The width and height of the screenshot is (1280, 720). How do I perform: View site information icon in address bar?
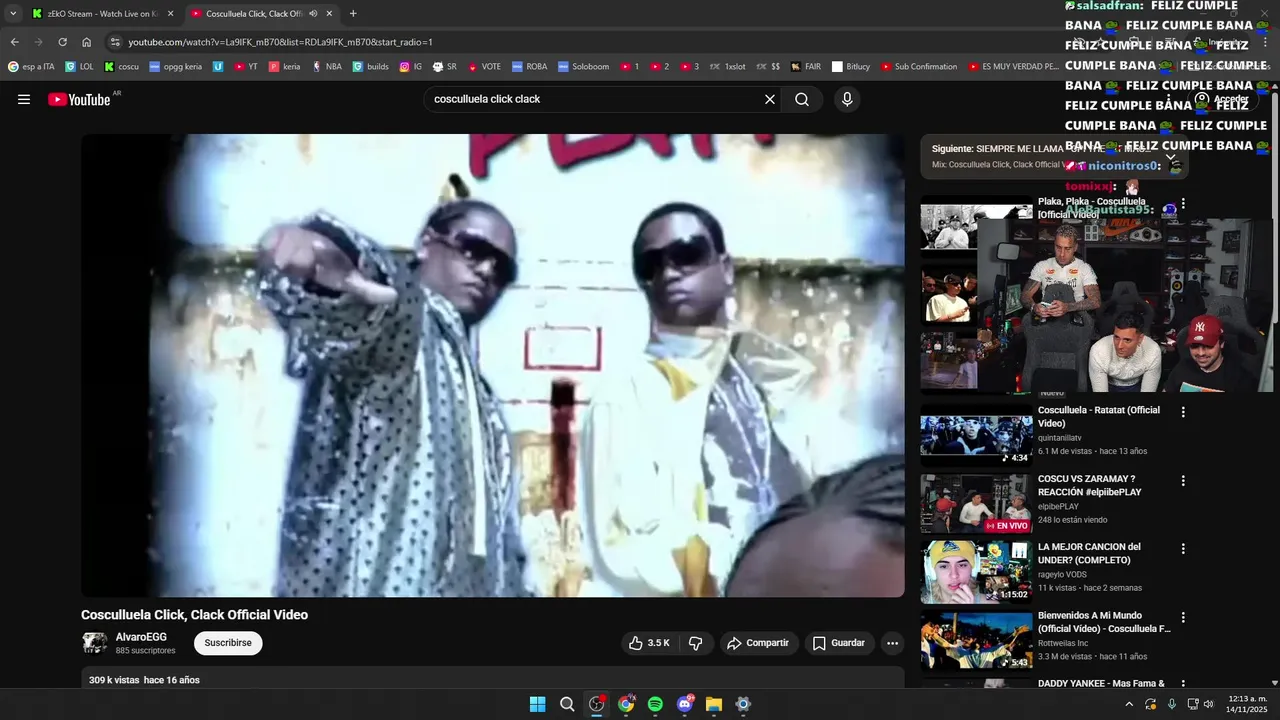(115, 42)
